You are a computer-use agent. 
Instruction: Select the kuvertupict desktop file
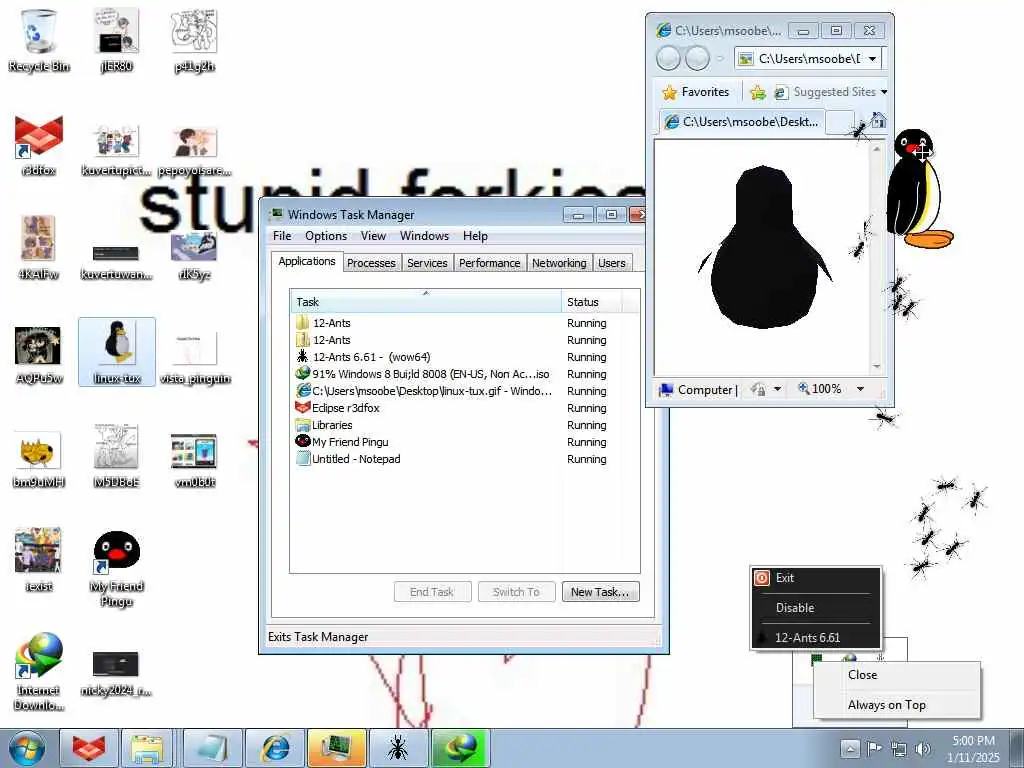click(116, 150)
